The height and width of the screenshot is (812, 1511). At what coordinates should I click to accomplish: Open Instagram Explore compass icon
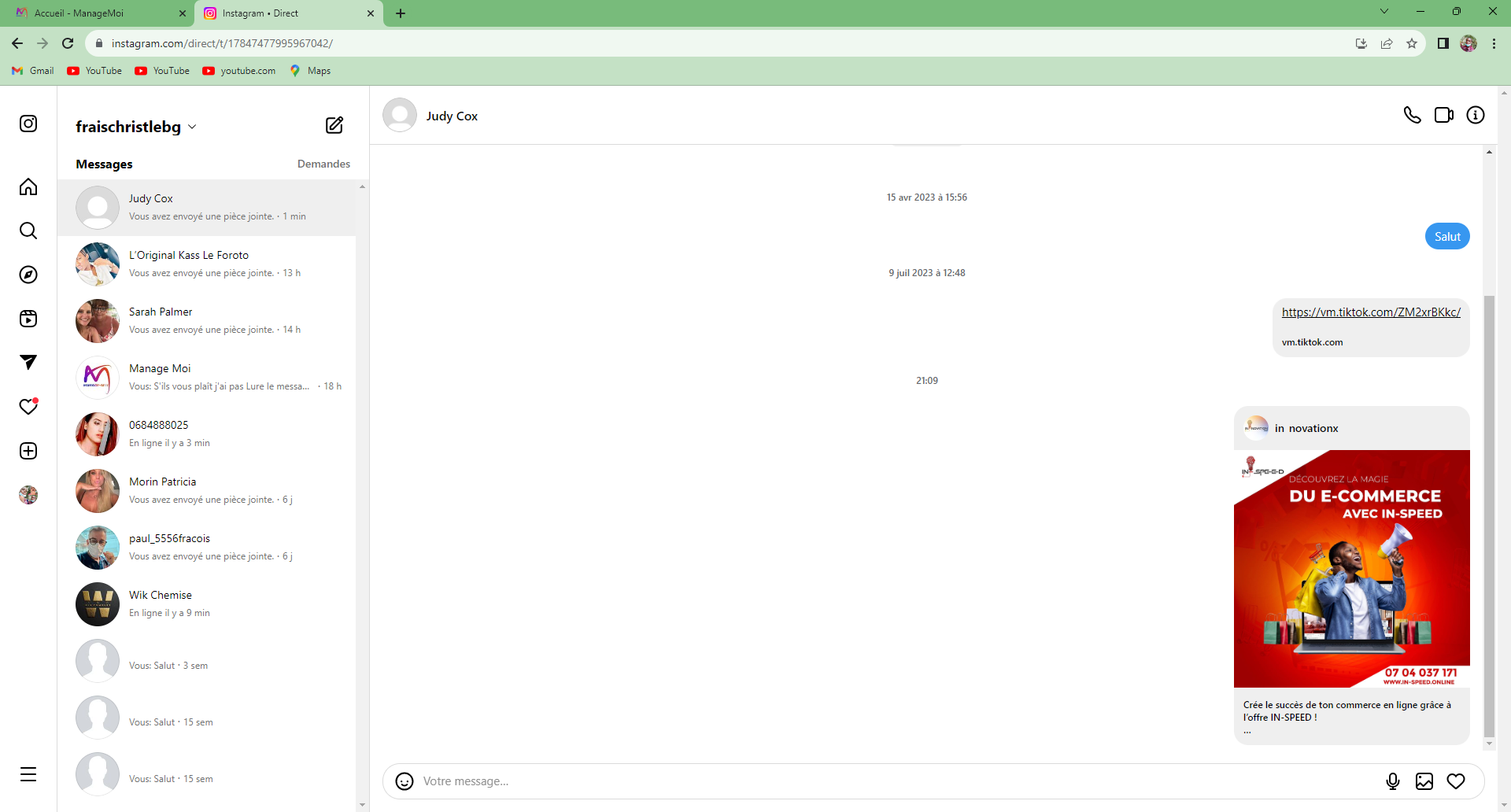(x=28, y=275)
